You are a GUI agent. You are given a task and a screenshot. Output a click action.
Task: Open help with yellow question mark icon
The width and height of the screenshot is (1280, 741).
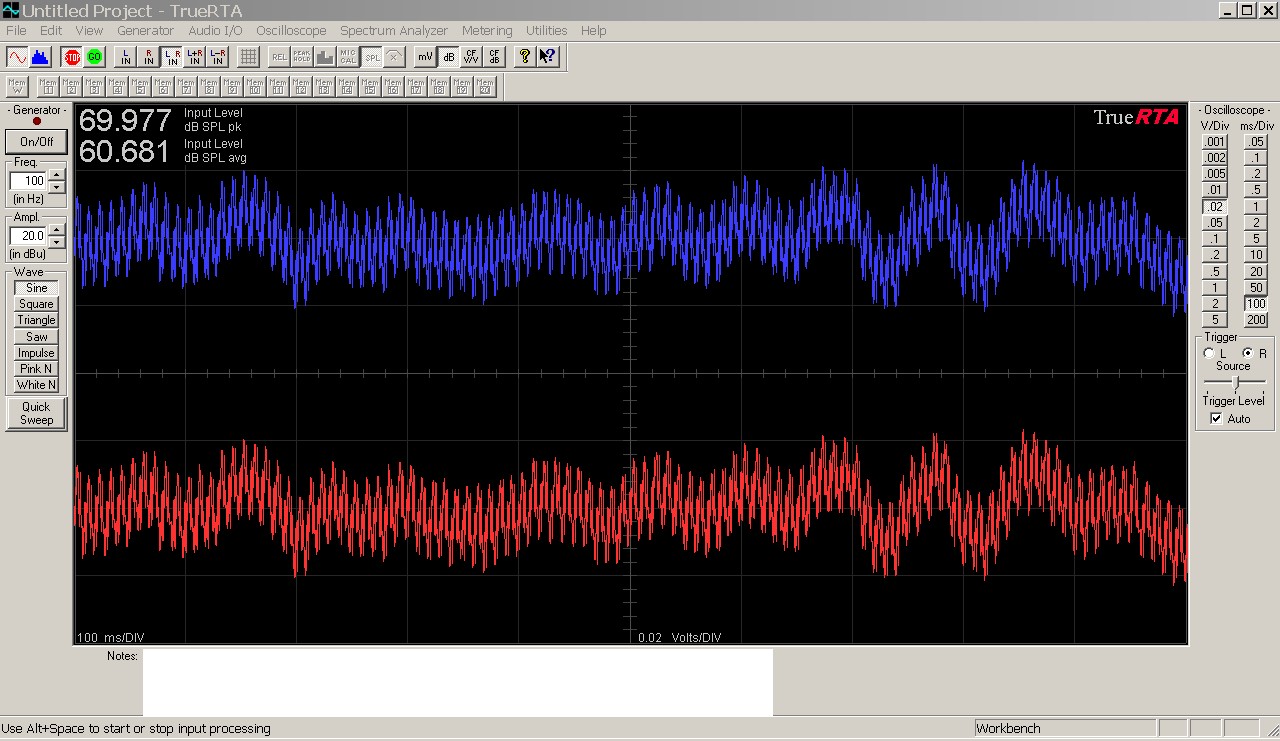pos(525,57)
